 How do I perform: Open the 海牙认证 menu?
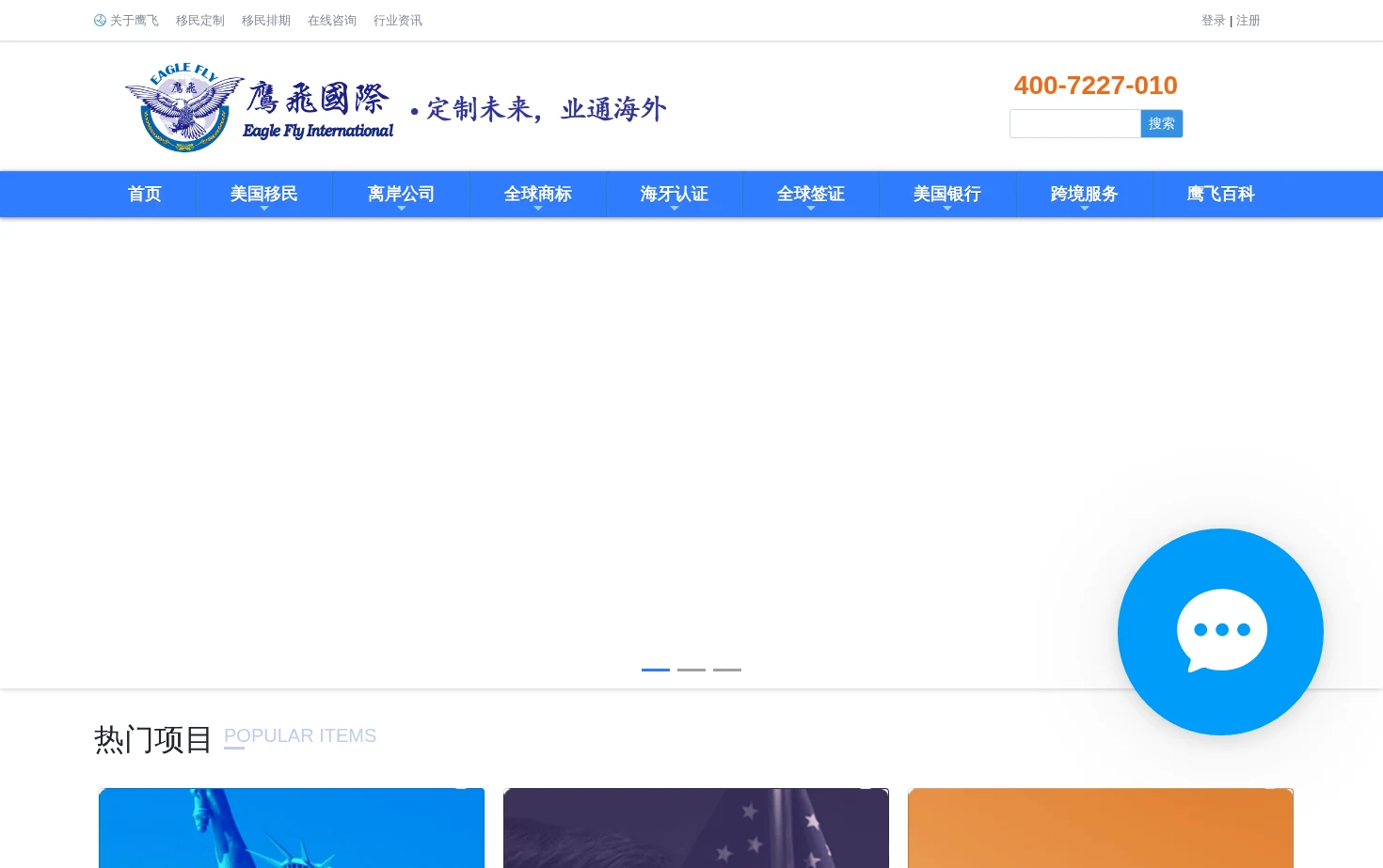(x=675, y=195)
